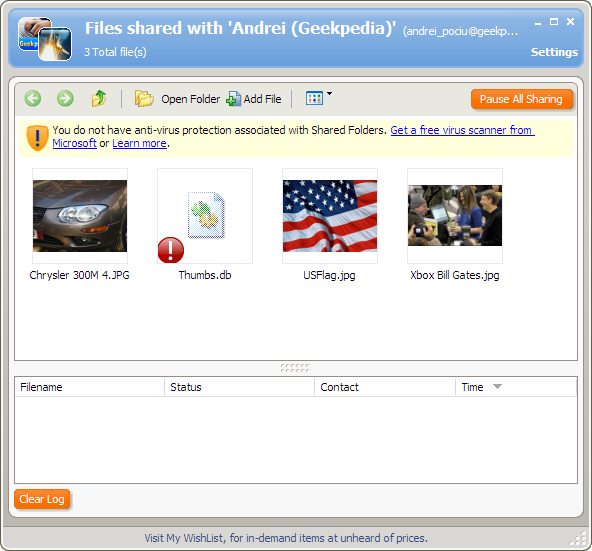Follow the free virus scanner link
Viewport: 592px width, 551px height.
[x=462, y=130]
